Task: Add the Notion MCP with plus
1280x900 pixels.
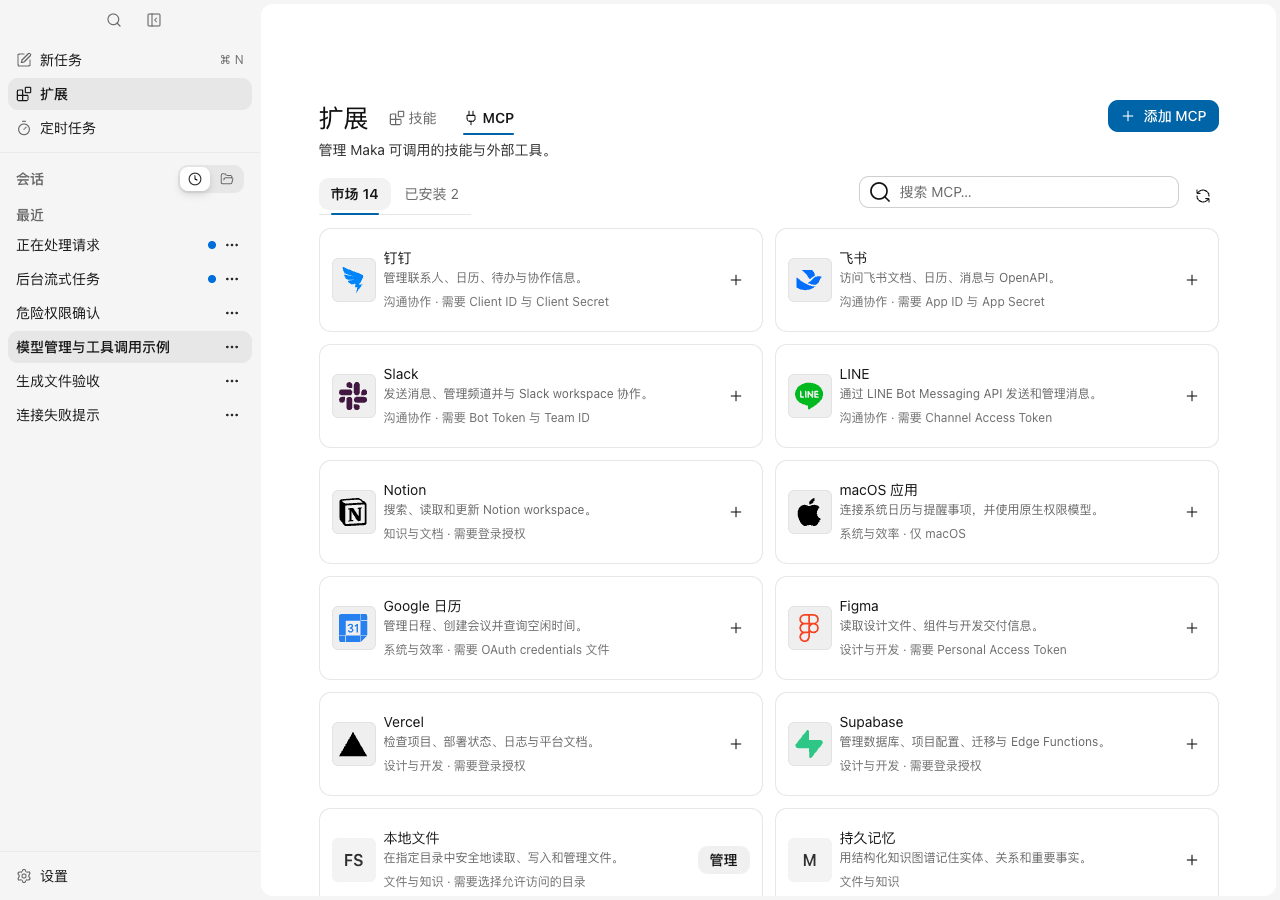Action: coord(736,512)
